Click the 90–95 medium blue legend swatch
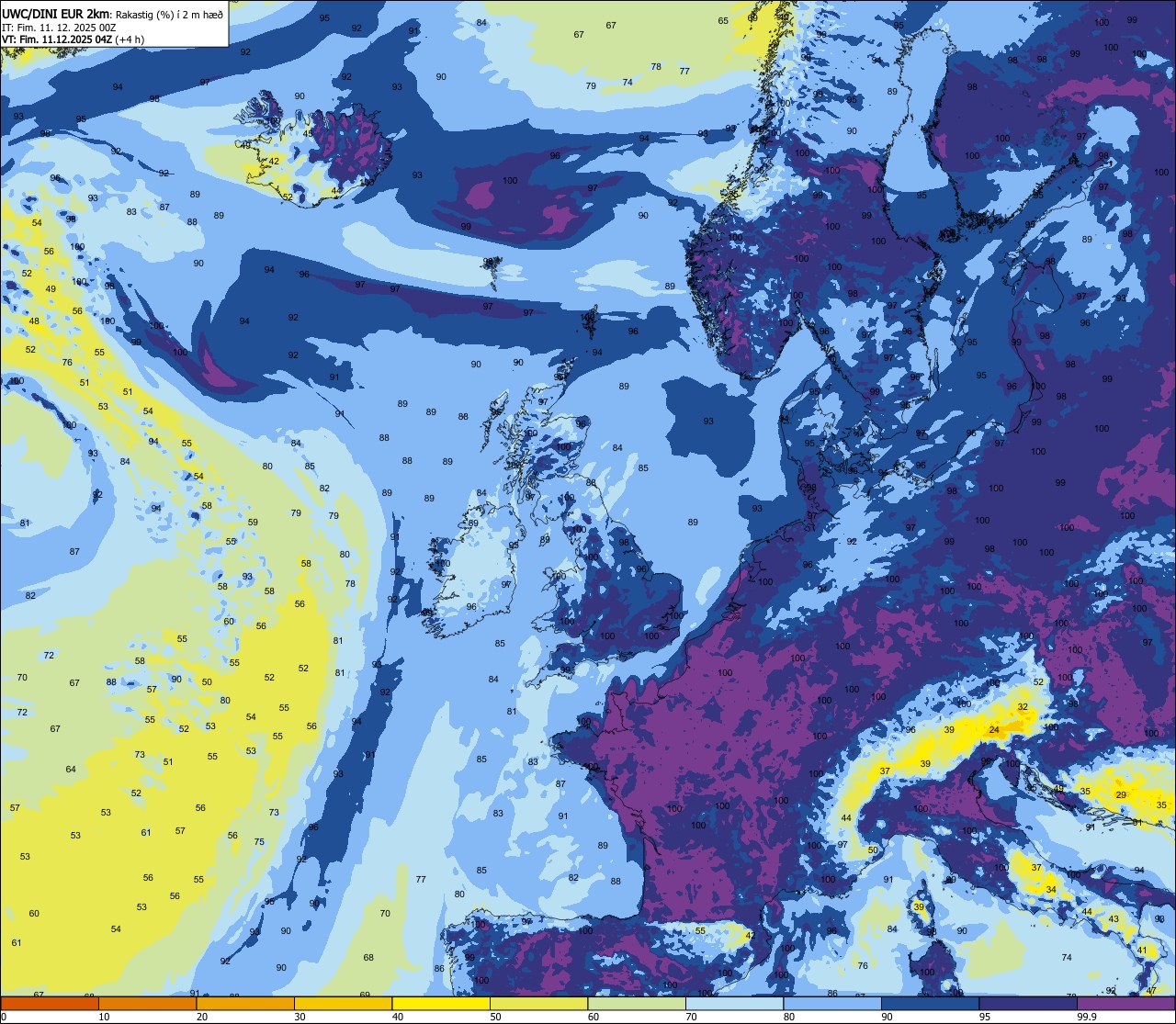 point(930,1003)
